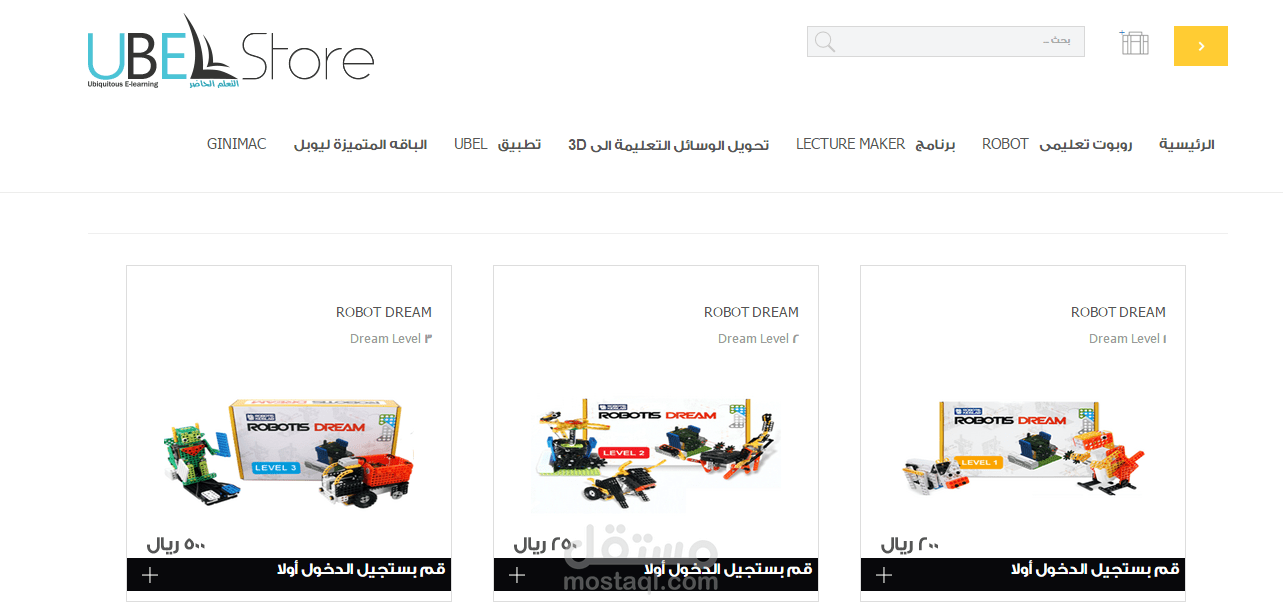Click the UBEL Store logo

click(x=231, y=52)
